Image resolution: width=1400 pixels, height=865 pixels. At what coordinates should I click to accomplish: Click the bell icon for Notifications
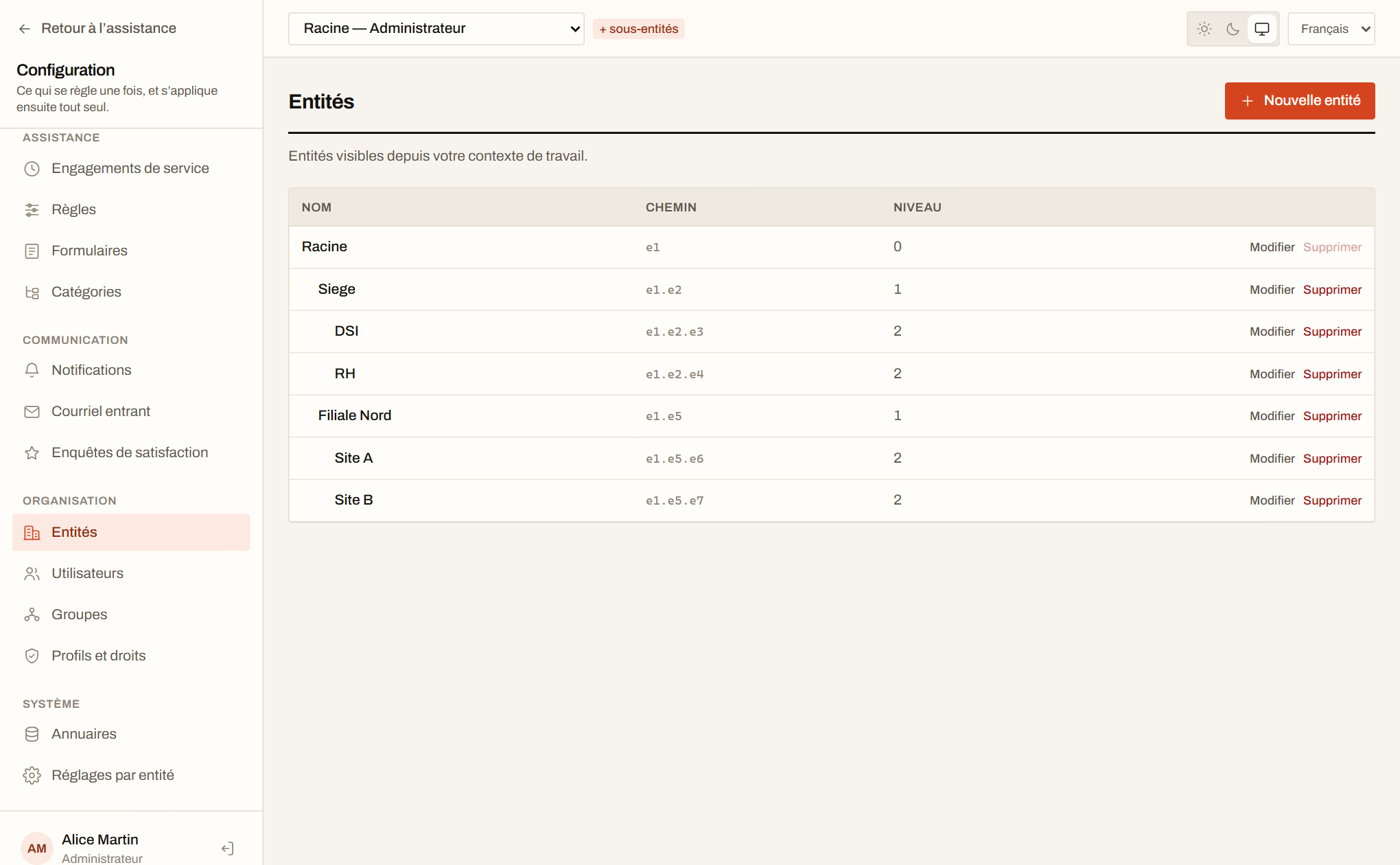coord(32,371)
